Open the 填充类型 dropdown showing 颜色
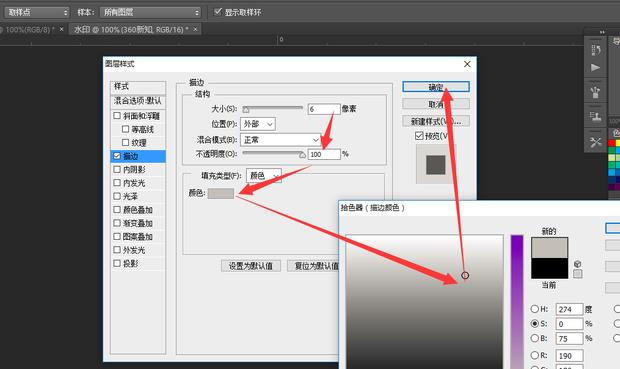The width and height of the screenshot is (620, 369). pyautogui.click(x=264, y=175)
